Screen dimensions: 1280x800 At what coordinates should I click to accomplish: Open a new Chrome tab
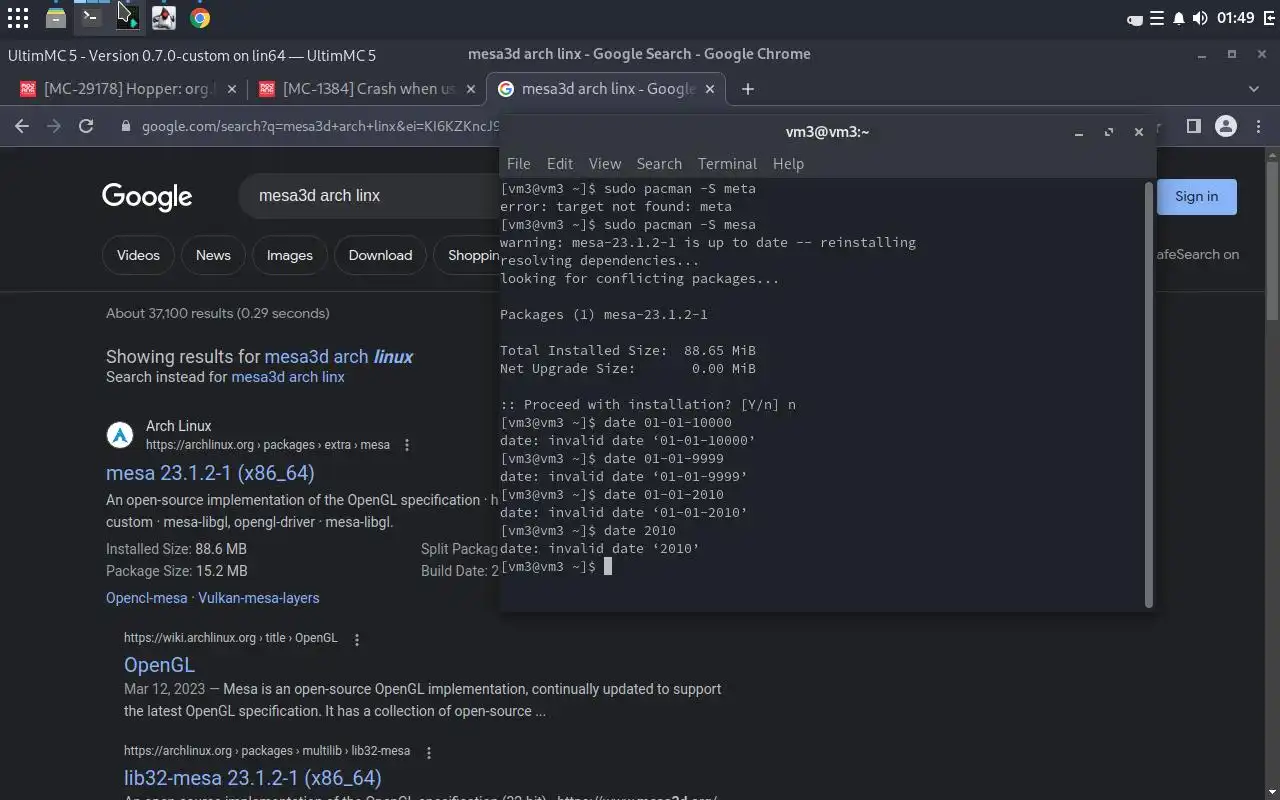747,89
